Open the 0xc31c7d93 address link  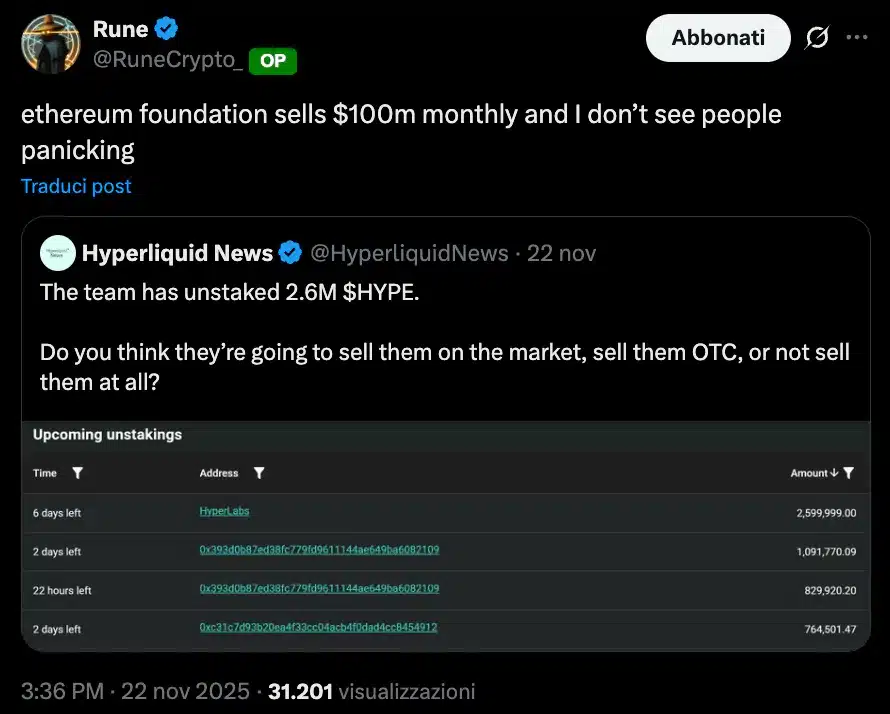tap(318, 628)
